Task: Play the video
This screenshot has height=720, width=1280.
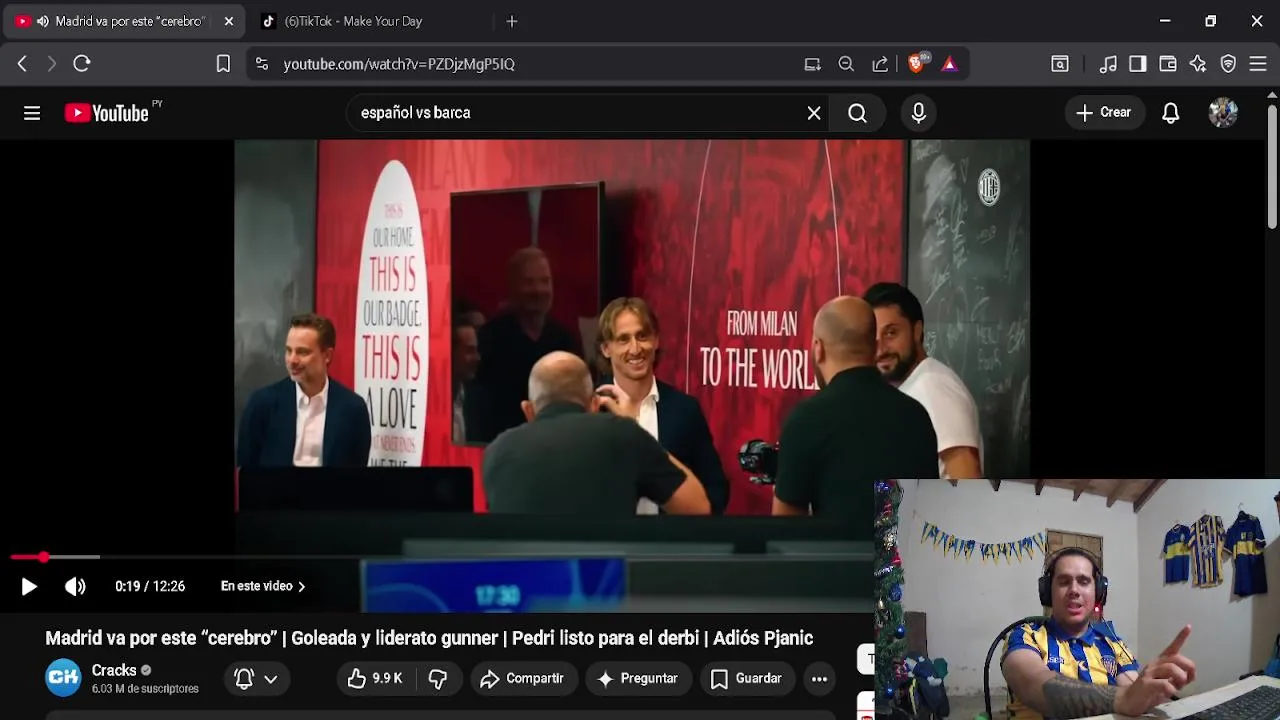Action: click(x=29, y=587)
